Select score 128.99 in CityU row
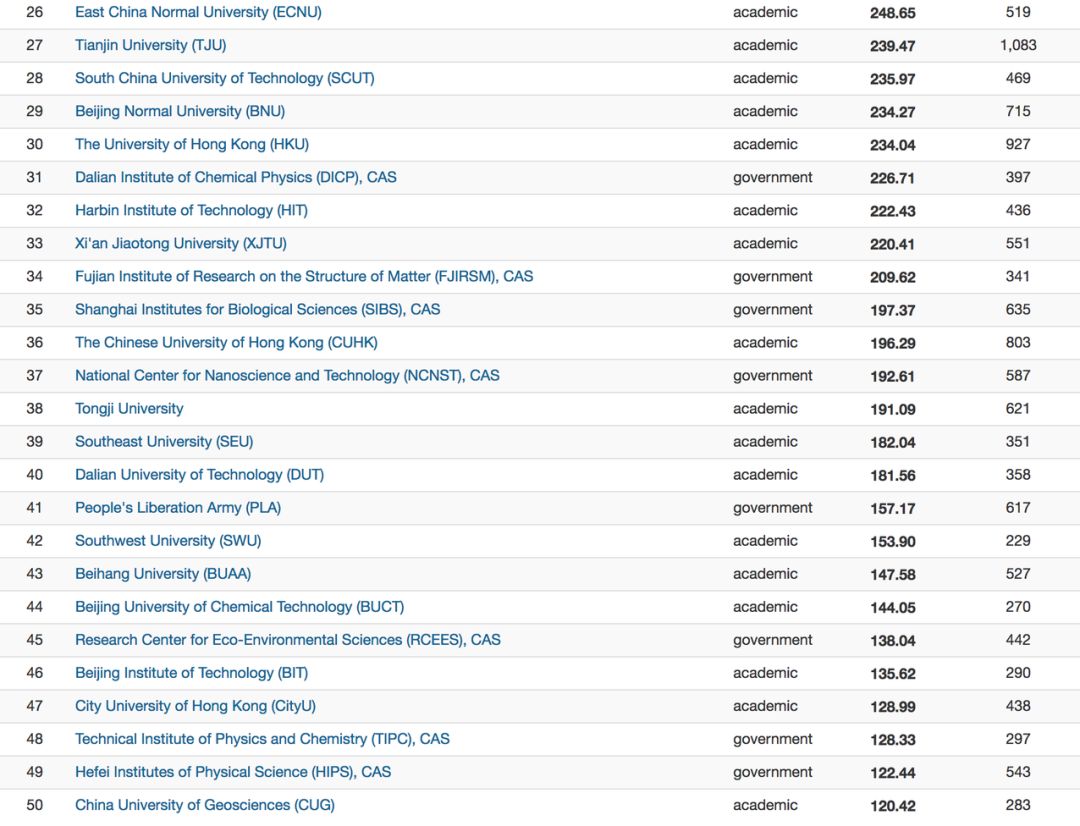 (893, 708)
